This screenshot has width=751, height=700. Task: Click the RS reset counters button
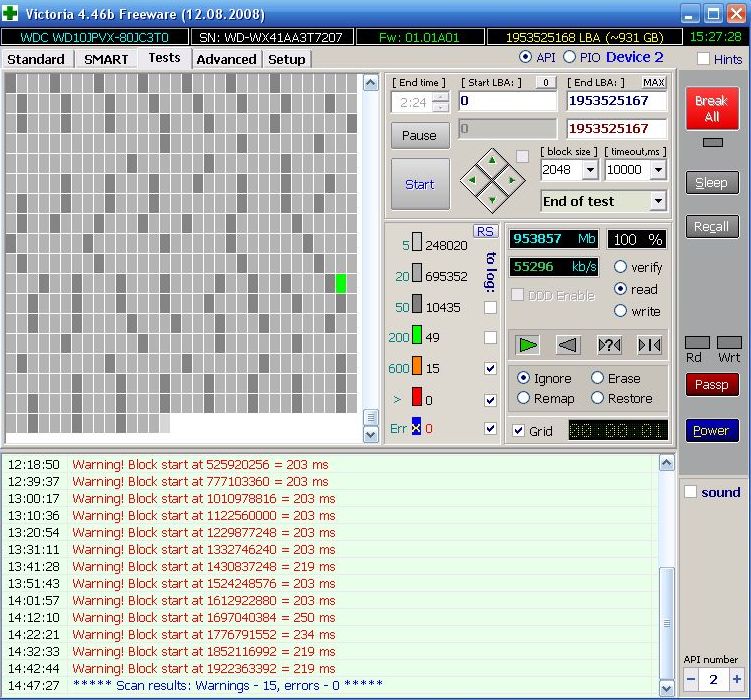coord(485,232)
